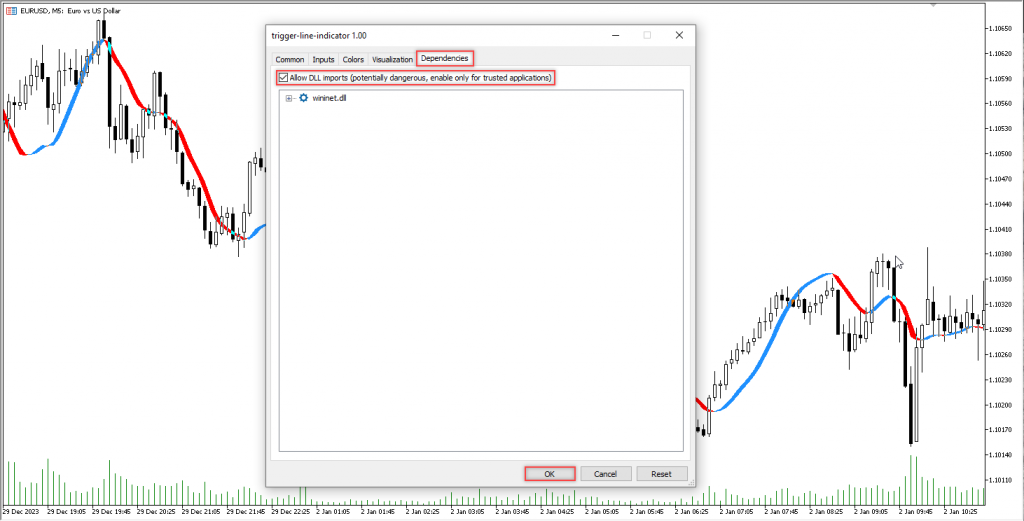Click the Reset button
This screenshot has height=521, width=1024.
tap(662, 474)
